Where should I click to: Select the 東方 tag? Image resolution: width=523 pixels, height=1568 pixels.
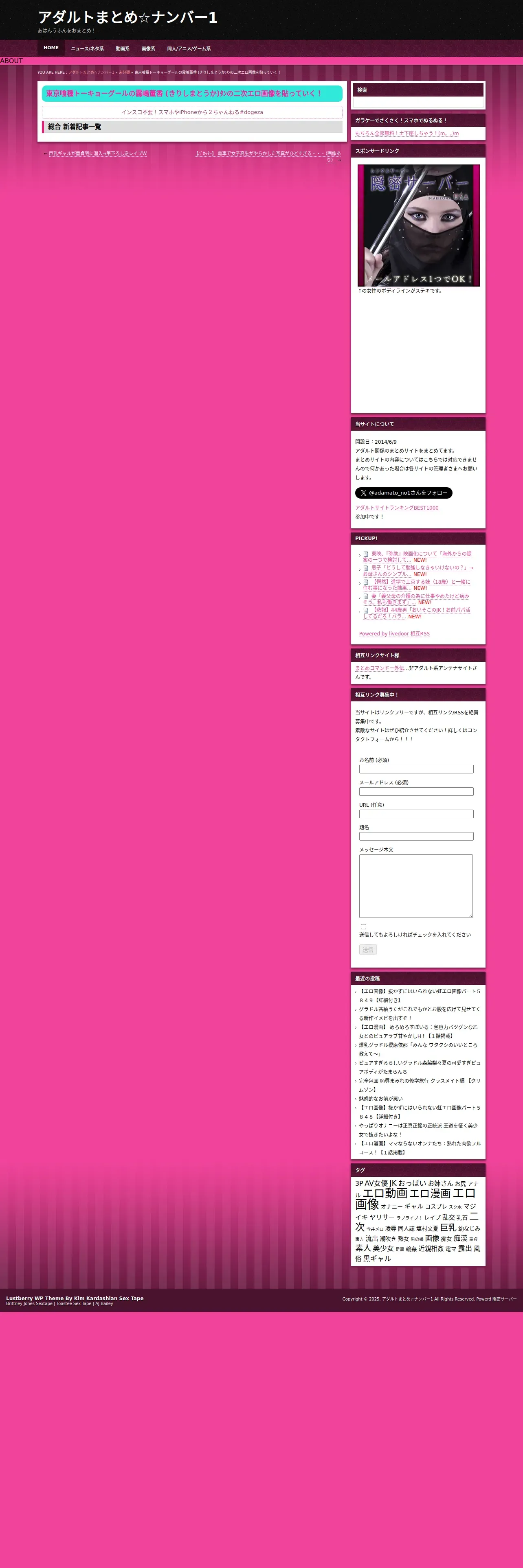[359, 1240]
